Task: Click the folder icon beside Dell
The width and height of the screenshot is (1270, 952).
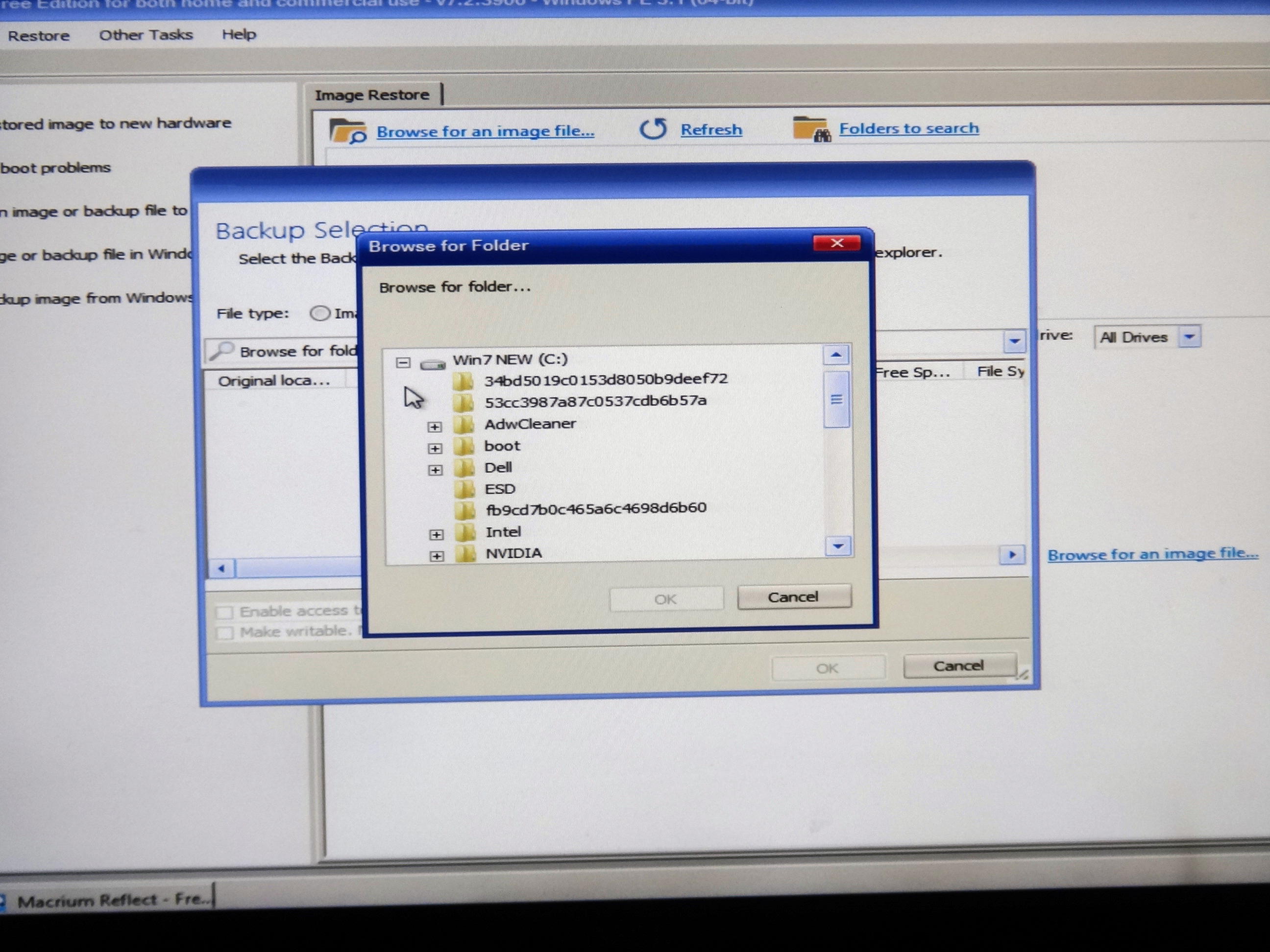Action: [464, 468]
